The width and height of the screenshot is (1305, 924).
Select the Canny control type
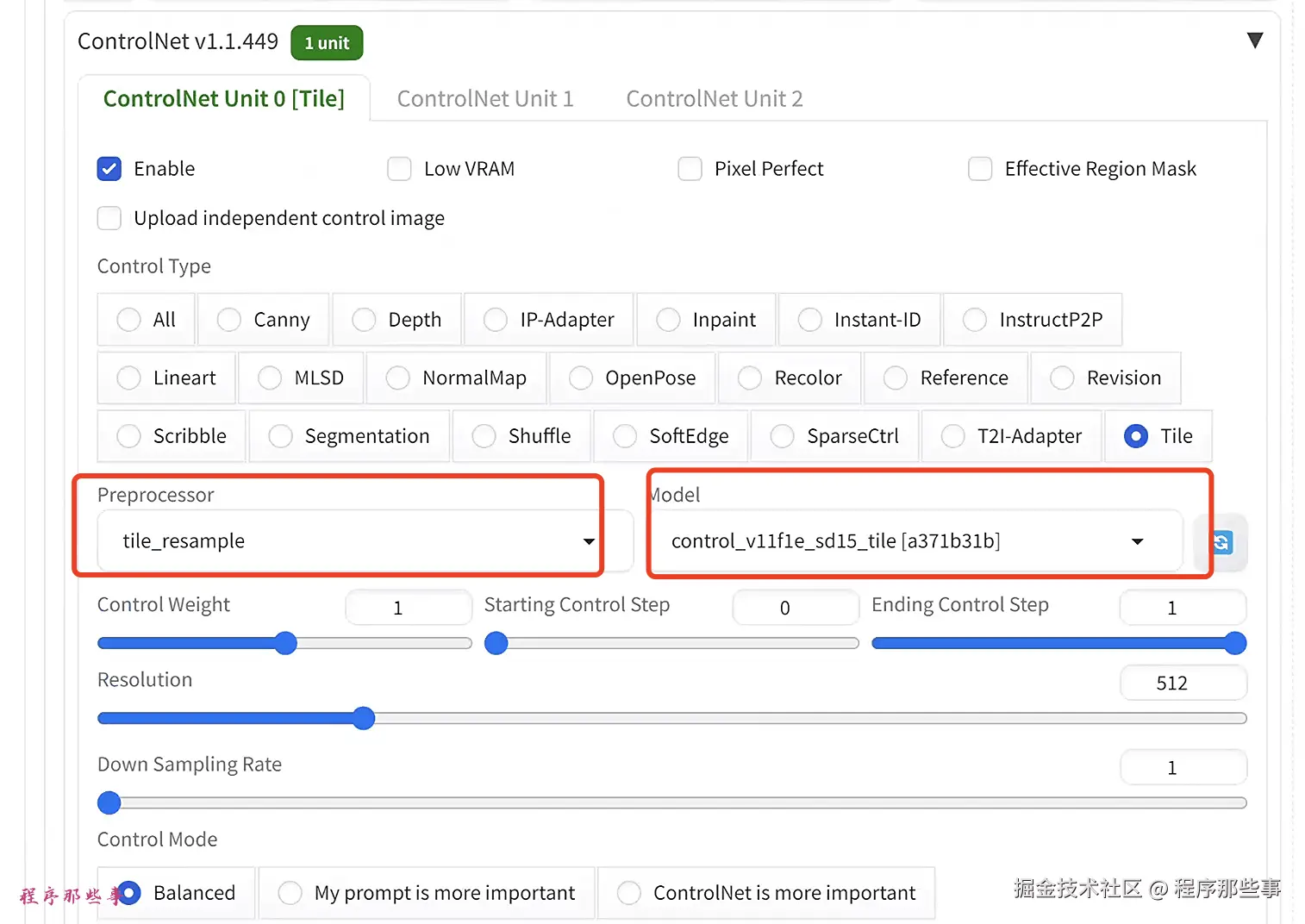click(x=229, y=320)
